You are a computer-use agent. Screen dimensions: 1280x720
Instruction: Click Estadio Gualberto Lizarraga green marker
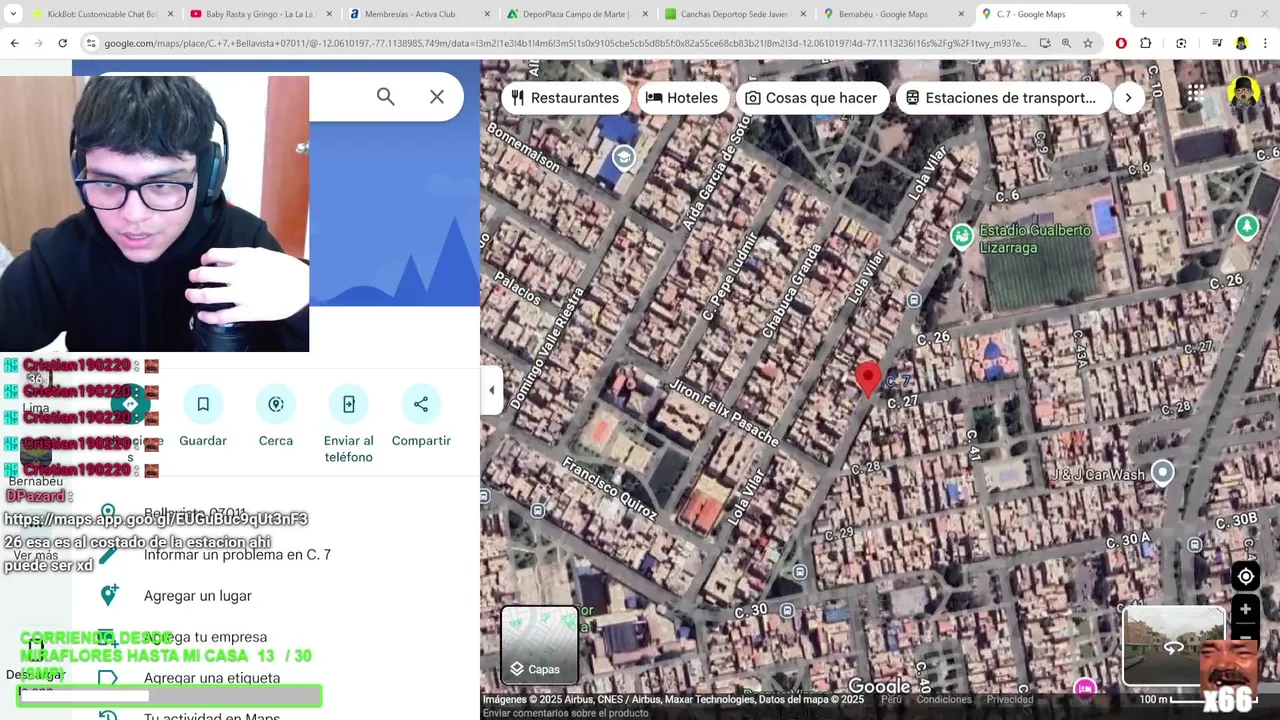(962, 236)
